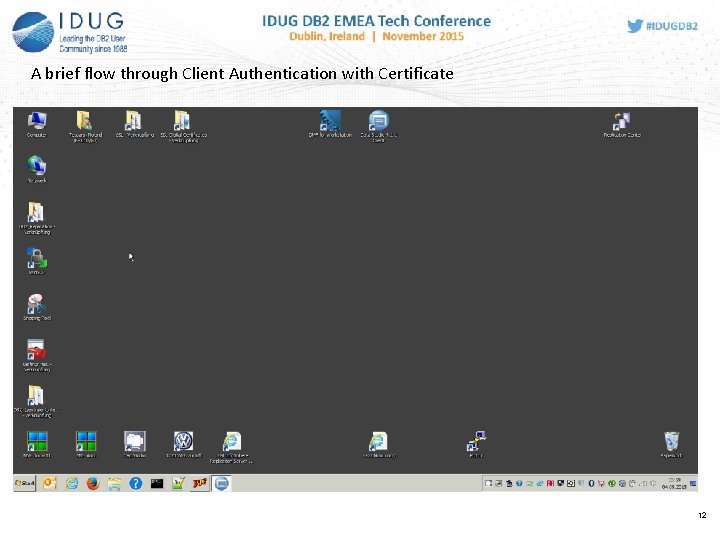Open the Replication Server Internet Explorer shortcut
This screenshot has height=540, width=720.
[231, 447]
